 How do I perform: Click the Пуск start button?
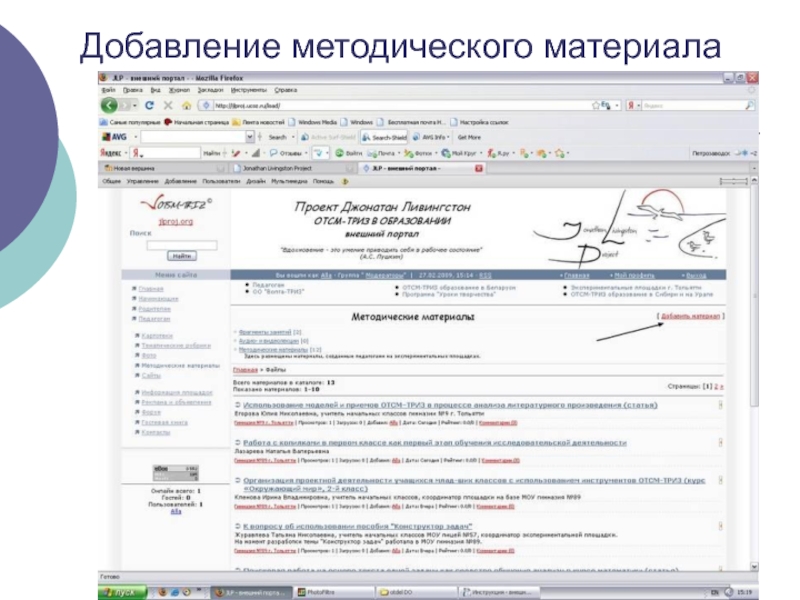pos(122,592)
